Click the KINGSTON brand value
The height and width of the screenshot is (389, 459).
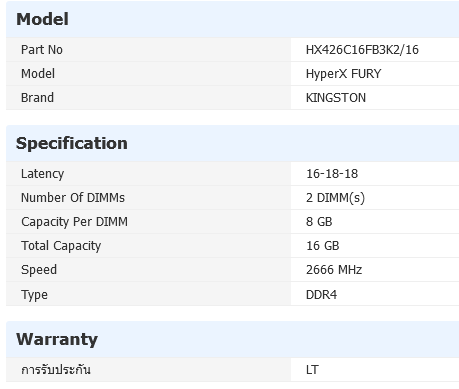click(x=336, y=98)
